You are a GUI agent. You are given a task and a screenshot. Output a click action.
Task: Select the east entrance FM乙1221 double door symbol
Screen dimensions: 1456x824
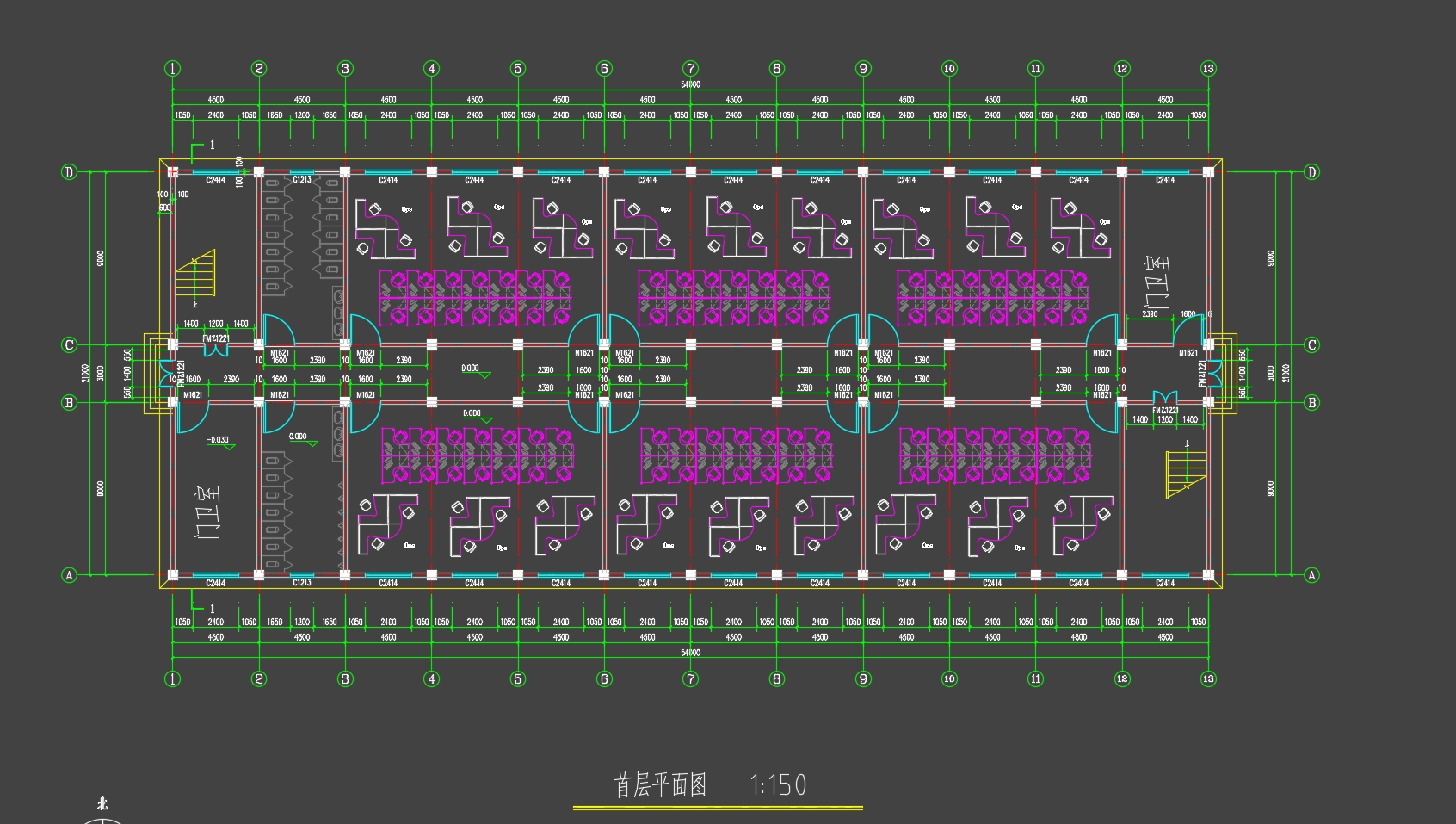1214,374
